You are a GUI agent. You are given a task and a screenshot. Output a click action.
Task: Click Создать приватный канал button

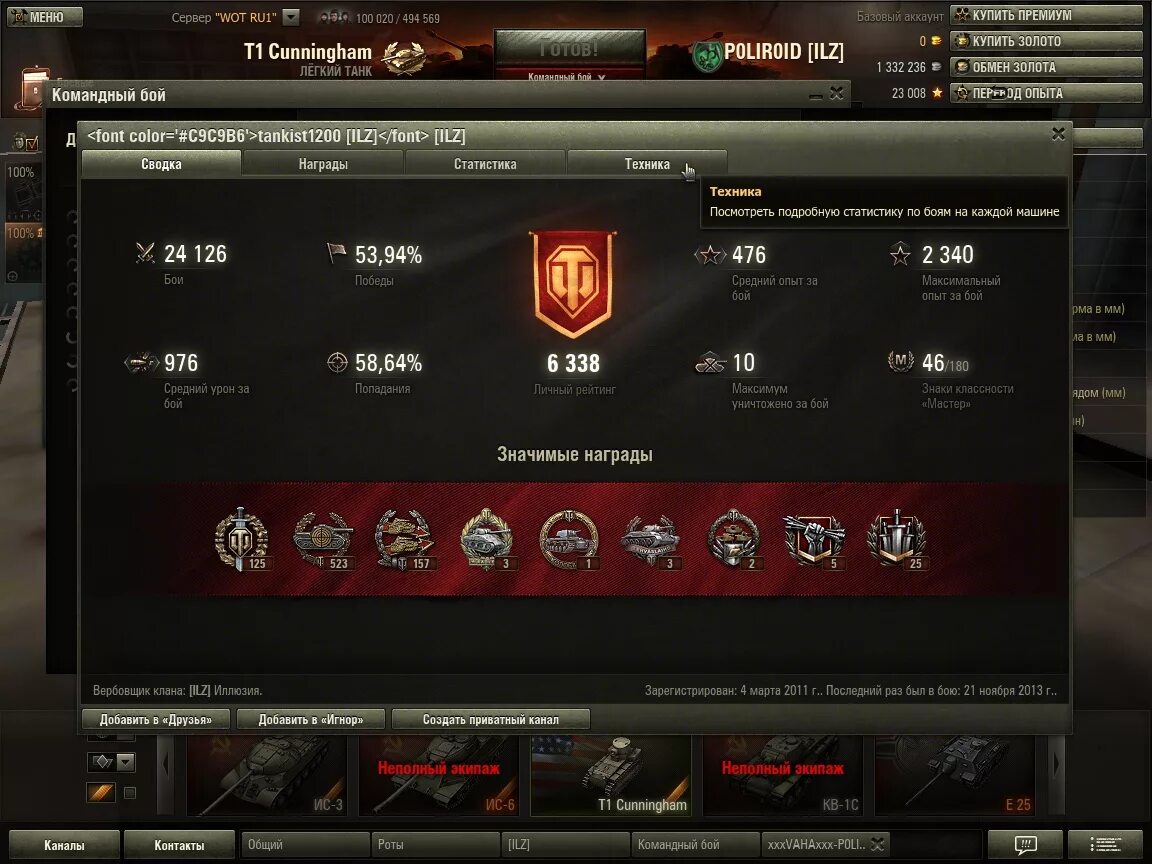[491, 719]
